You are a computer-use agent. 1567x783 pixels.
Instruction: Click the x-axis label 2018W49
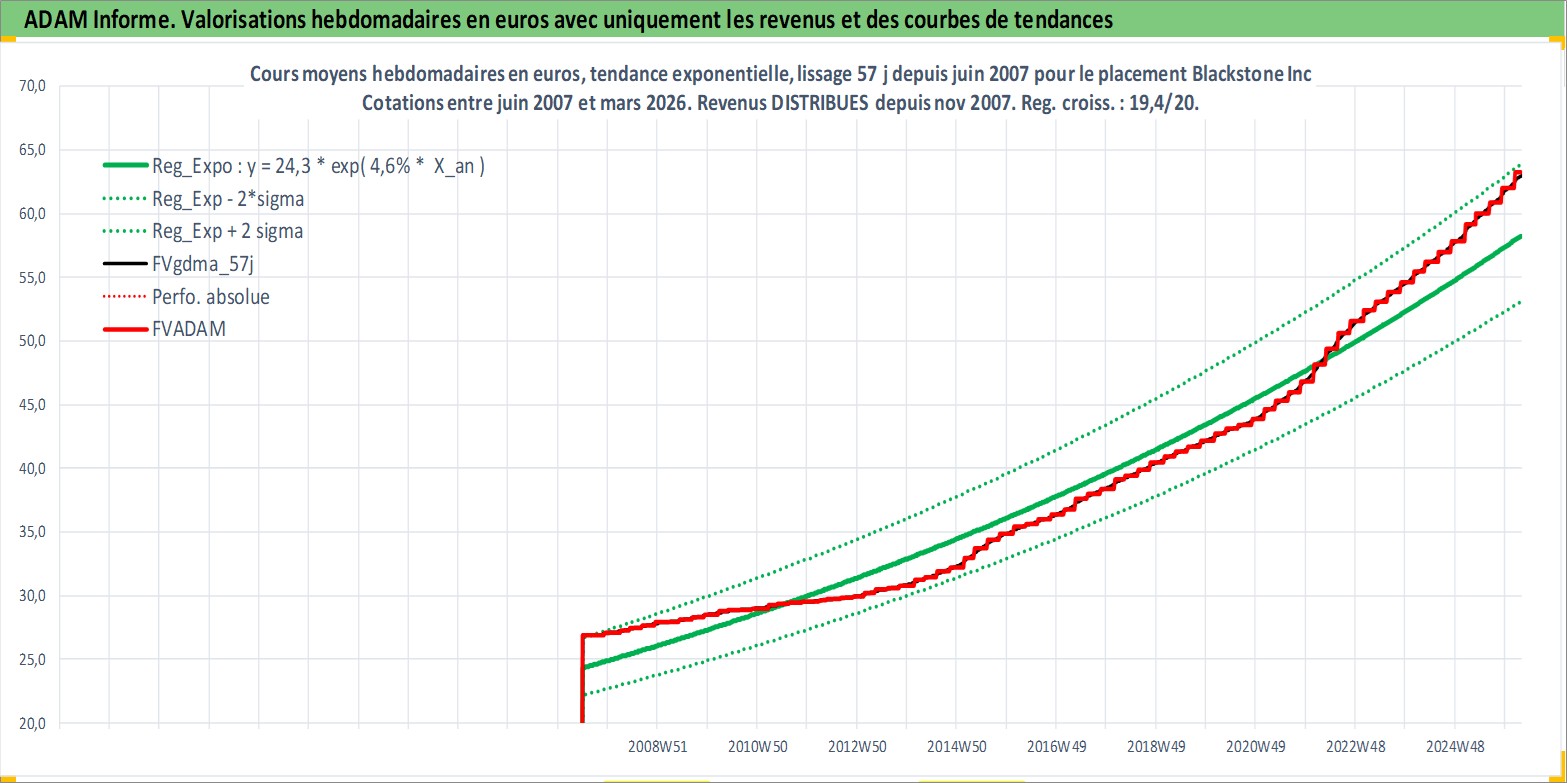pyautogui.click(x=1156, y=746)
